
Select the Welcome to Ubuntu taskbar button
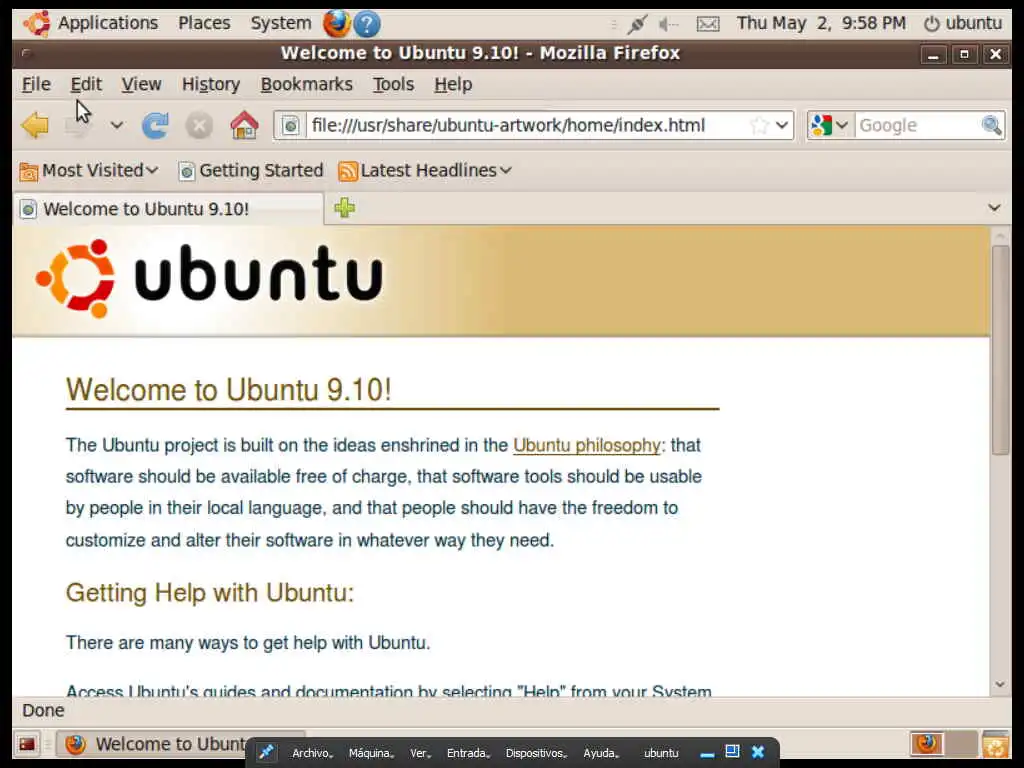pyautogui.click(x=157, y=744)
